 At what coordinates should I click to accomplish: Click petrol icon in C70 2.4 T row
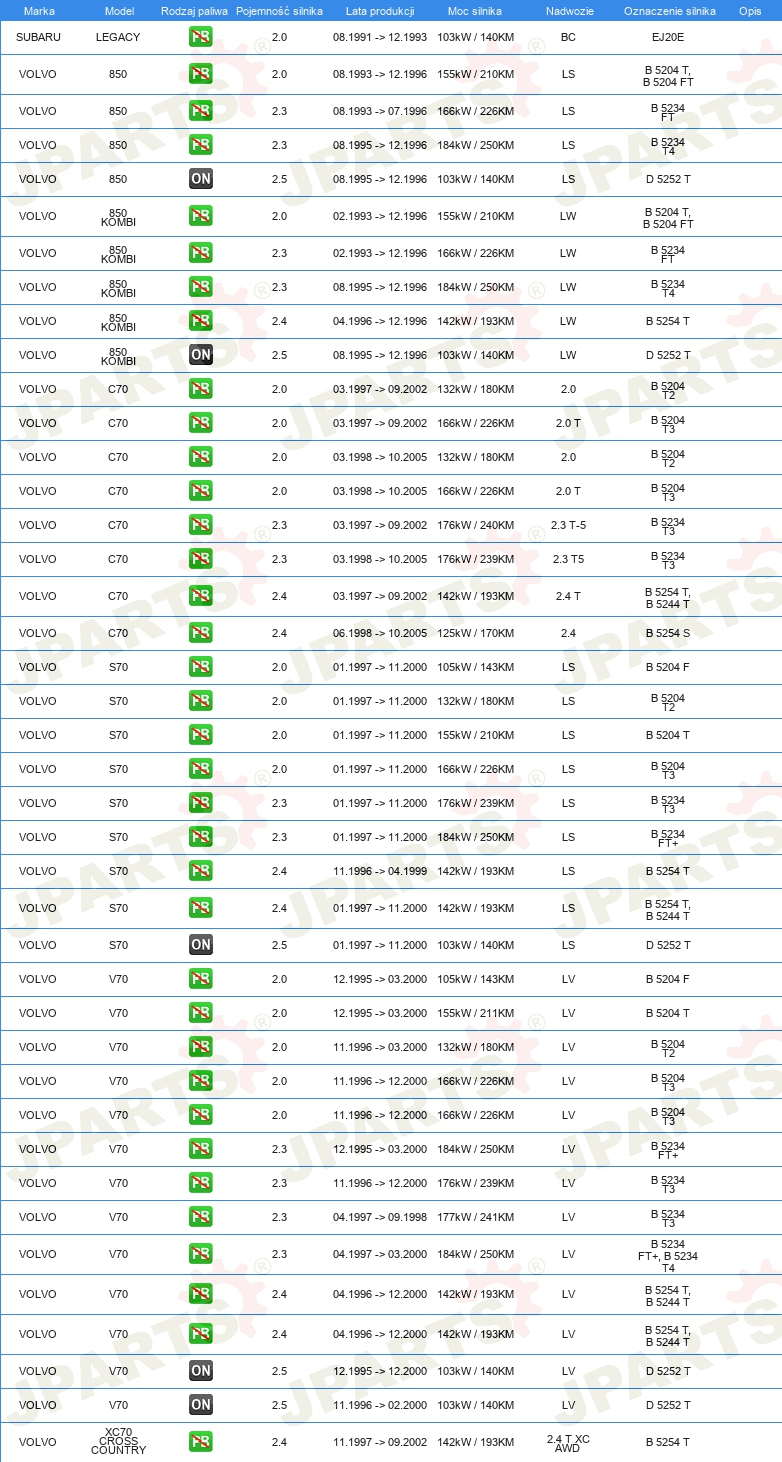point(201,596)
